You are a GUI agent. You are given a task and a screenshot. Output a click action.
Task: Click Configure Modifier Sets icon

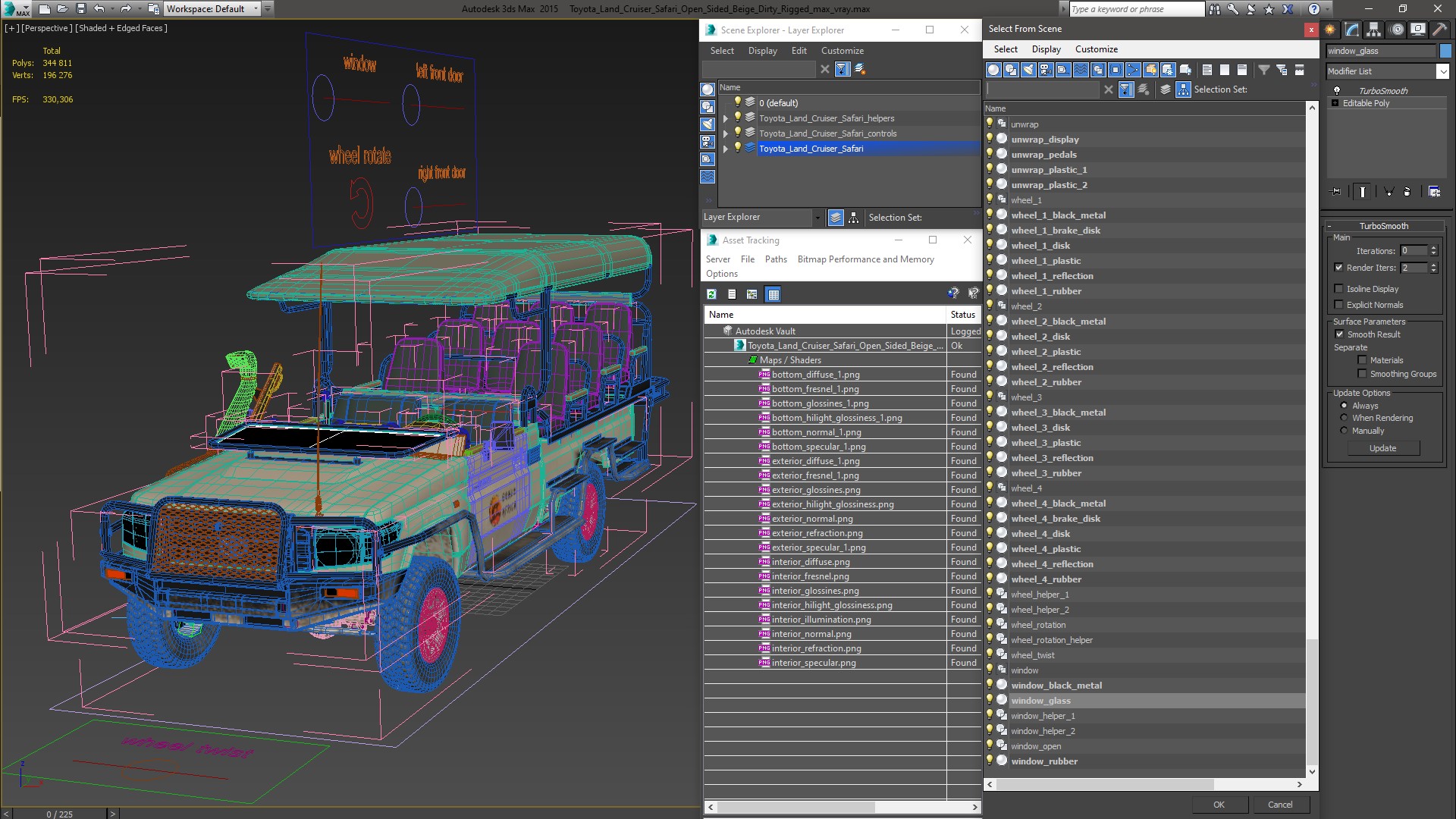pyautogui.click(x=1434, y=192)
